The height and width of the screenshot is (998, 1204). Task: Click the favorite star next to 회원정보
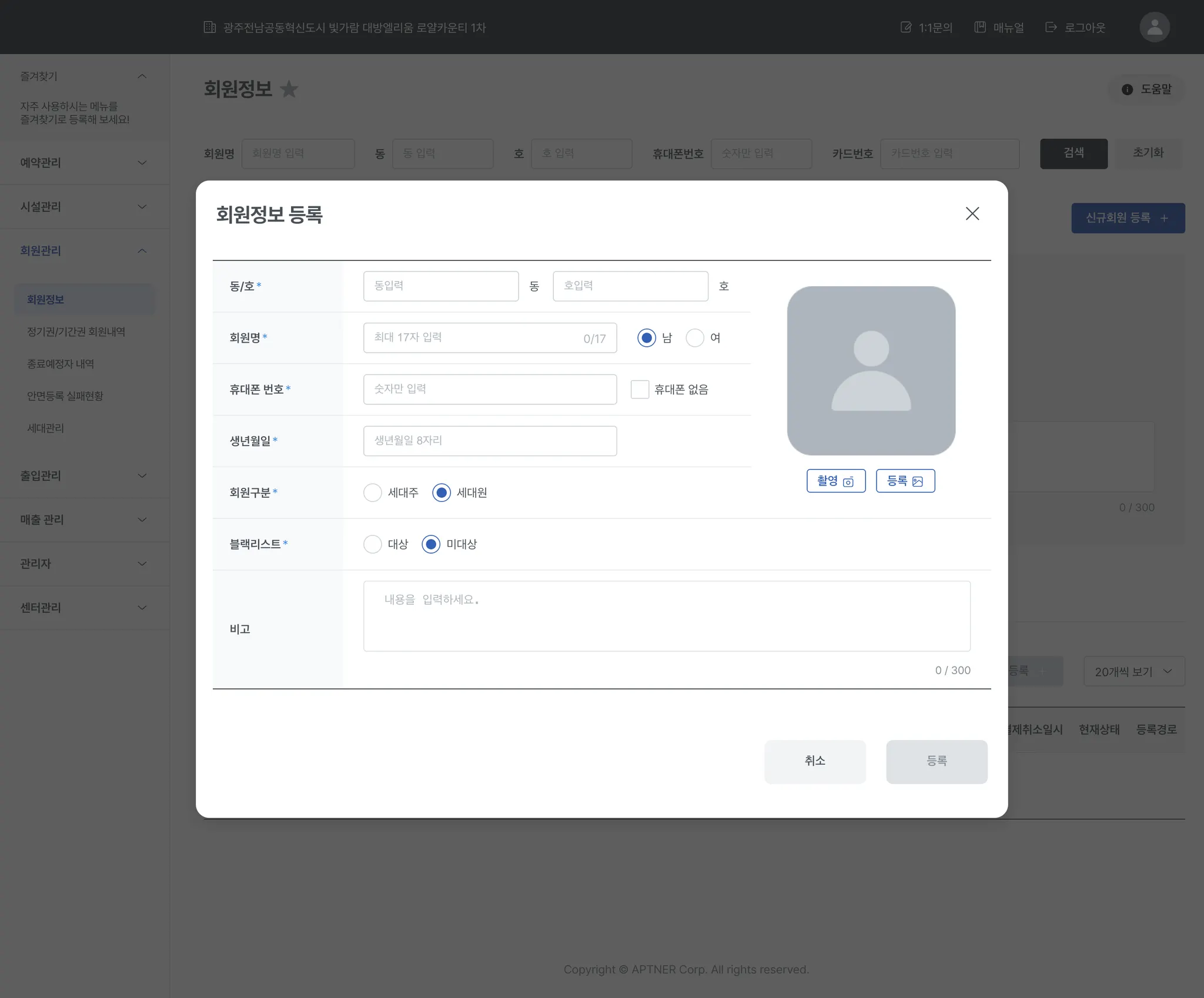point(289,89)
